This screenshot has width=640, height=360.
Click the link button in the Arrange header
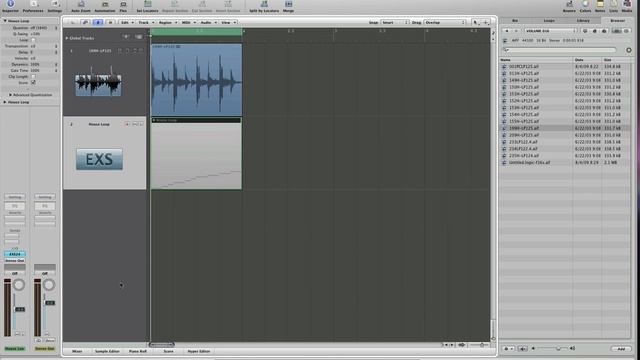tap(85, 22)
